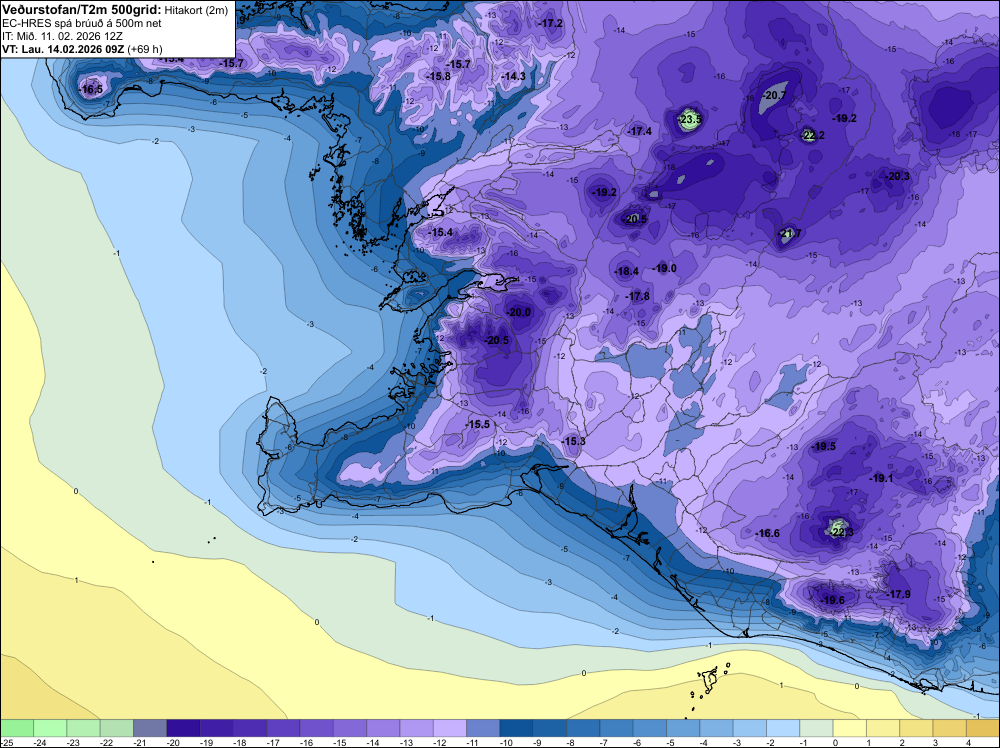Click the -15.8 temperature label

click(438, 77)
